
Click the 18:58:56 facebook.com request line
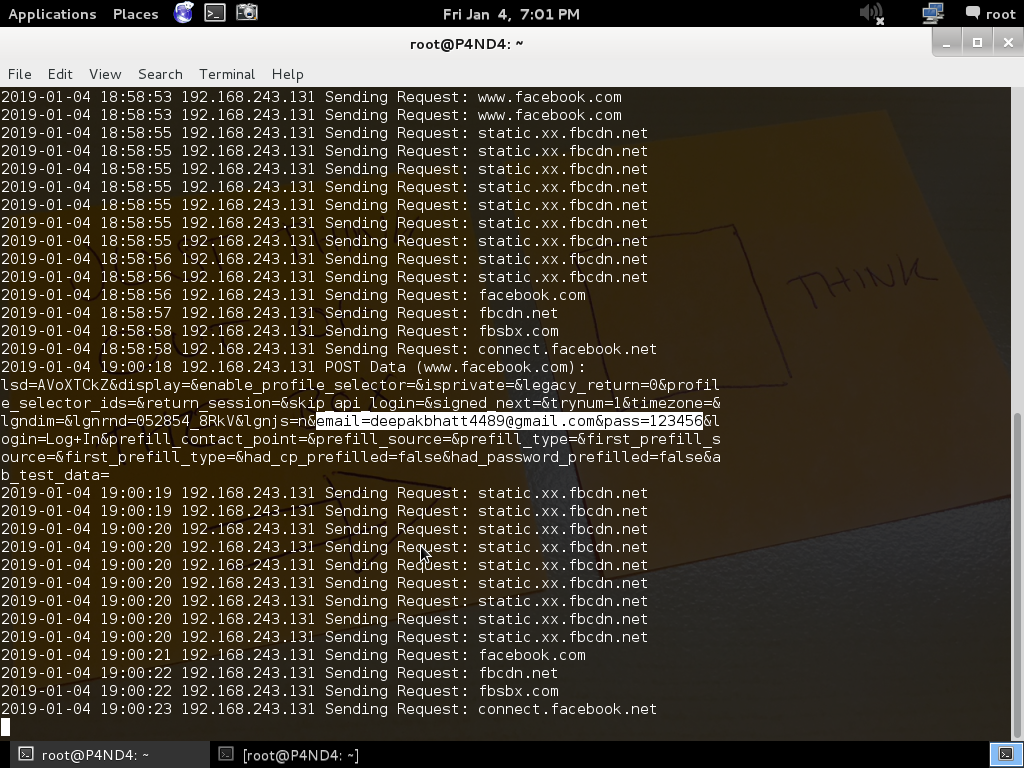[x=293, y=295]
